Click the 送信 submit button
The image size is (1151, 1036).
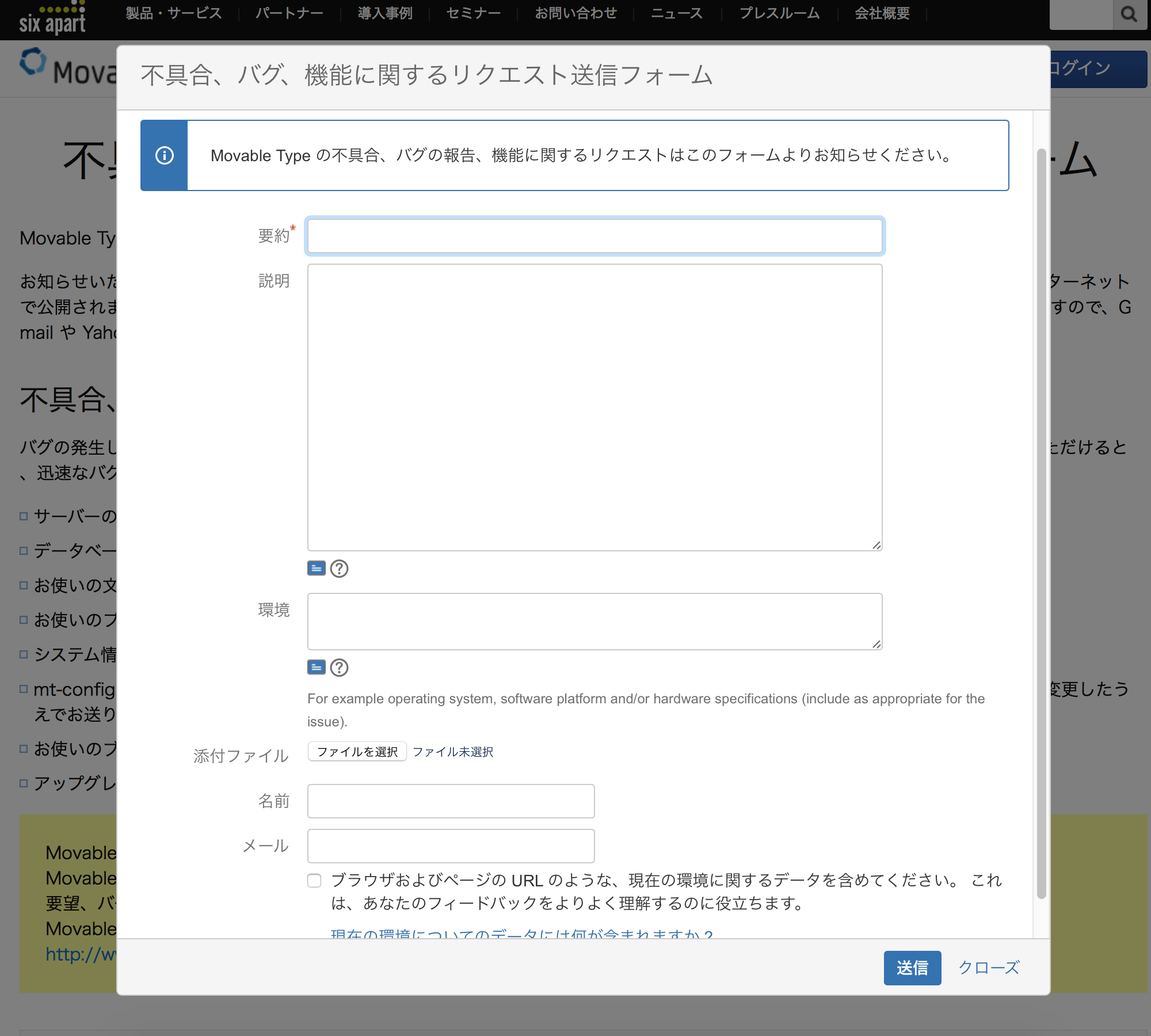(x=913, y=968)
